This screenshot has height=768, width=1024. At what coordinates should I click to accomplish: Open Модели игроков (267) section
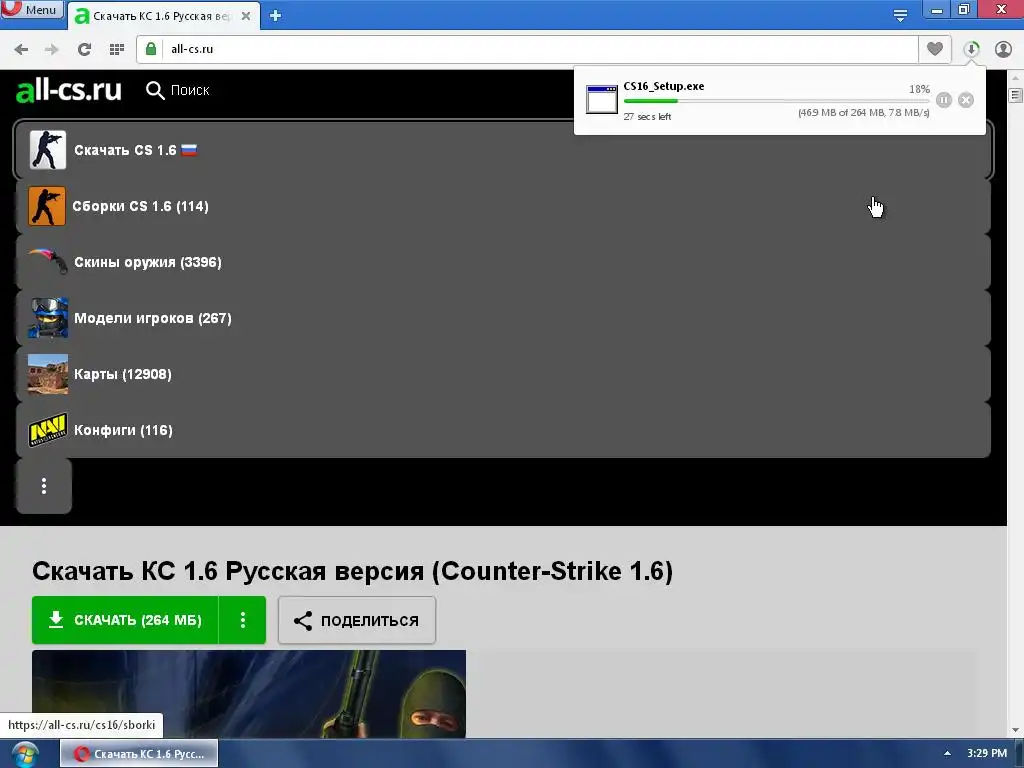(503, 318)
